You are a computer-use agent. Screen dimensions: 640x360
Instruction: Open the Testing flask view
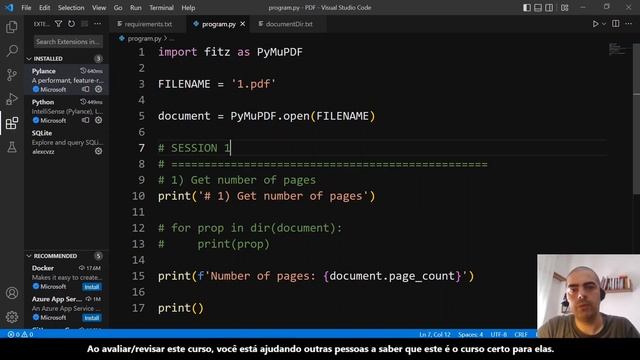tap(12, 147)
